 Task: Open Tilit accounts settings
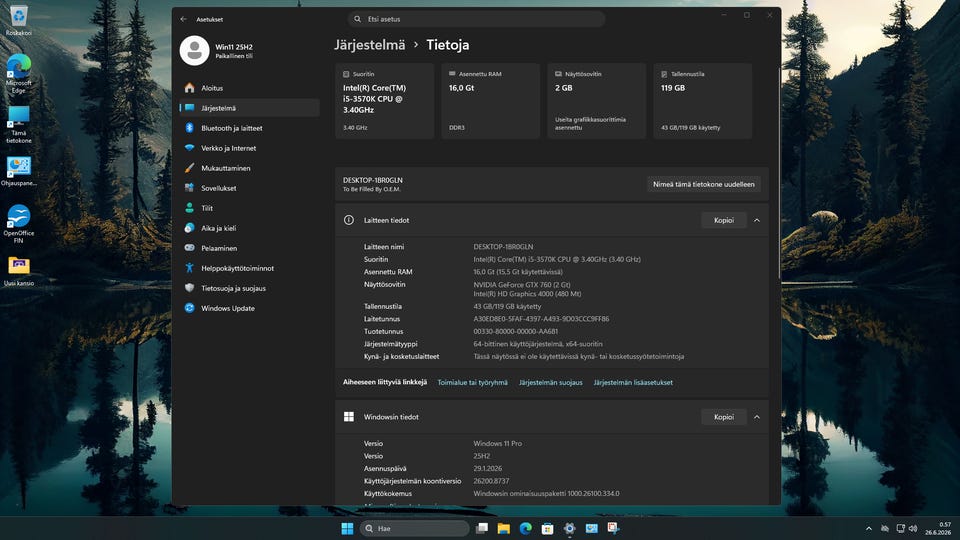pyautogui.click(x=249, y=208)
